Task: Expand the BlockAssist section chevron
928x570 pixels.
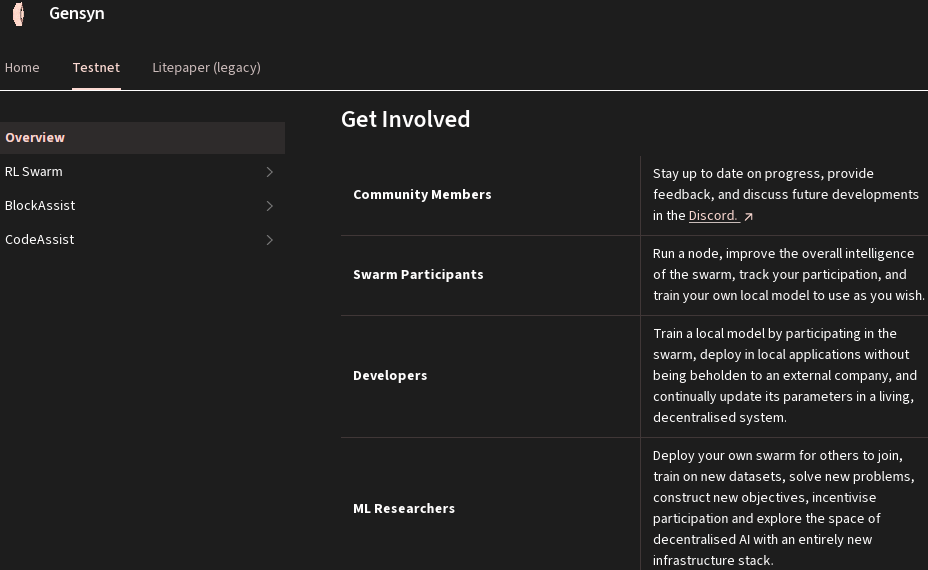Action: point(269,206)
